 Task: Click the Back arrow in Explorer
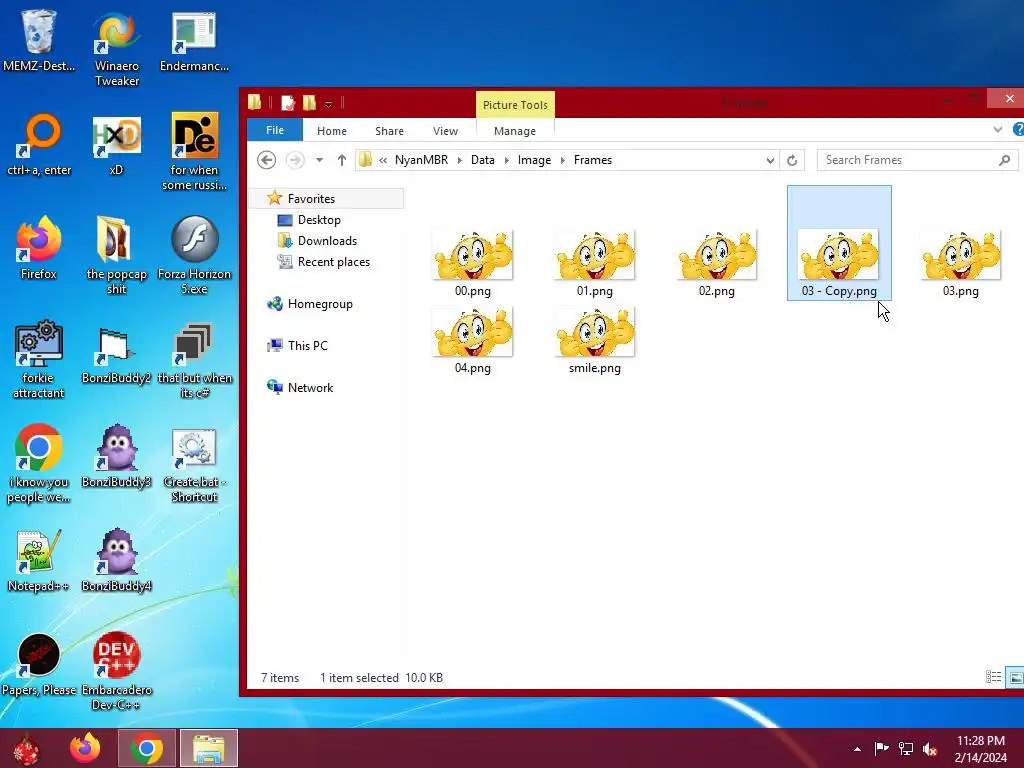pyautogui.click(x=266, y=160)
